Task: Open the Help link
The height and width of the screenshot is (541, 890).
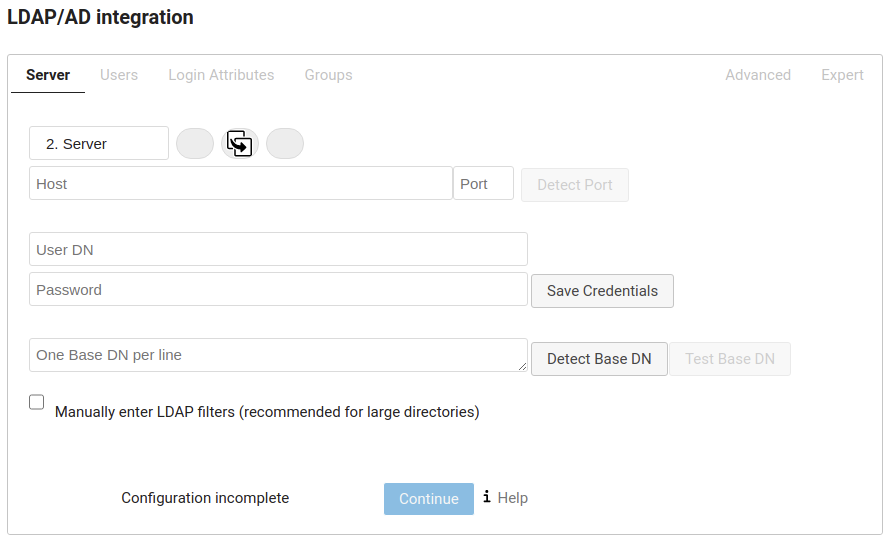Action: coord(513,498)
